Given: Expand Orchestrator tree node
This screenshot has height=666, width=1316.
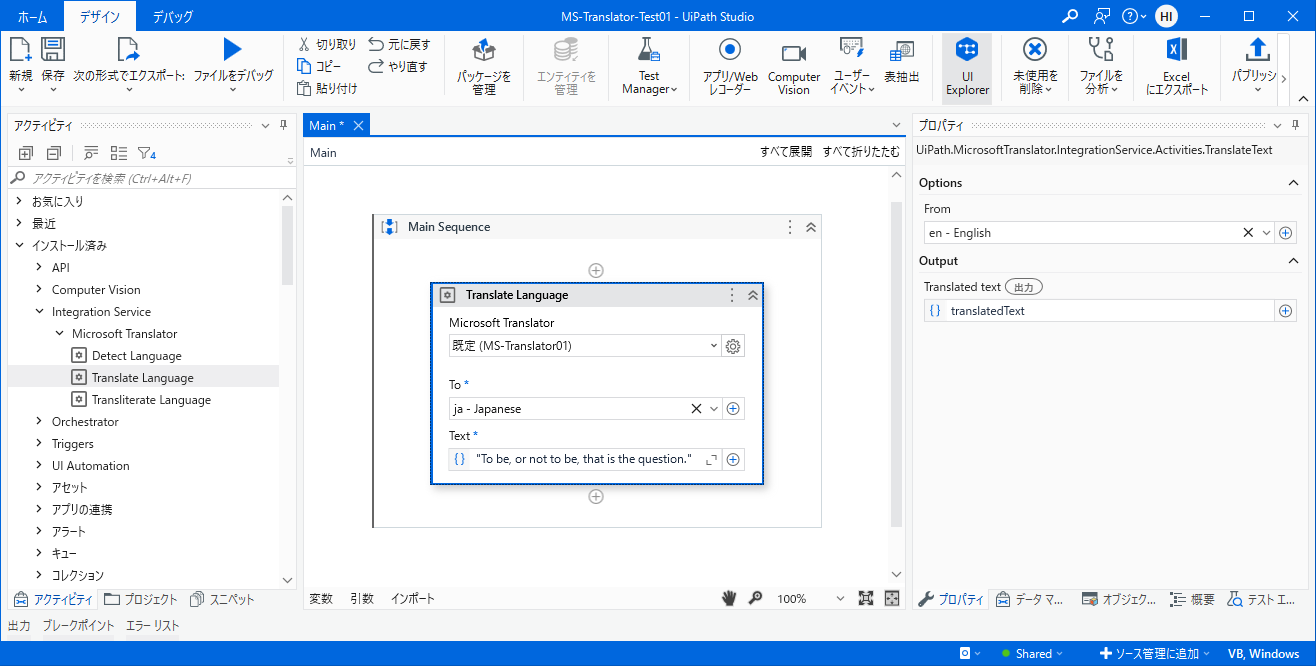Looking at the screenshot, I should [x=39, y=422].
